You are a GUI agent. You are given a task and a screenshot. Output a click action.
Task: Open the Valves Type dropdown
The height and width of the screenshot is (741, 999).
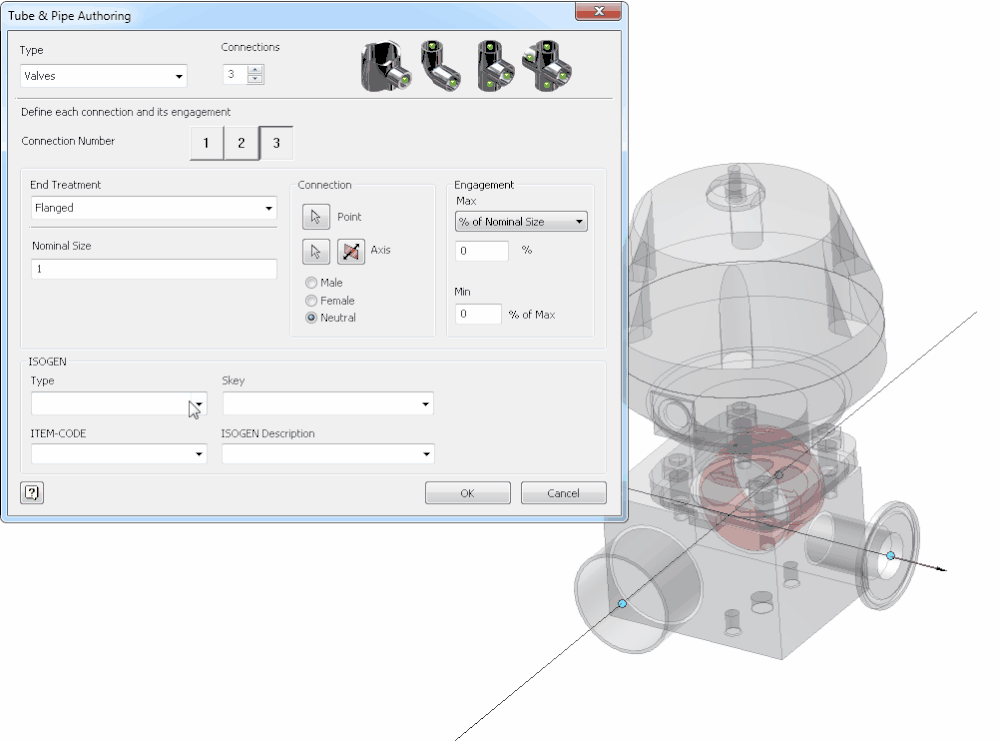(103, 76)
